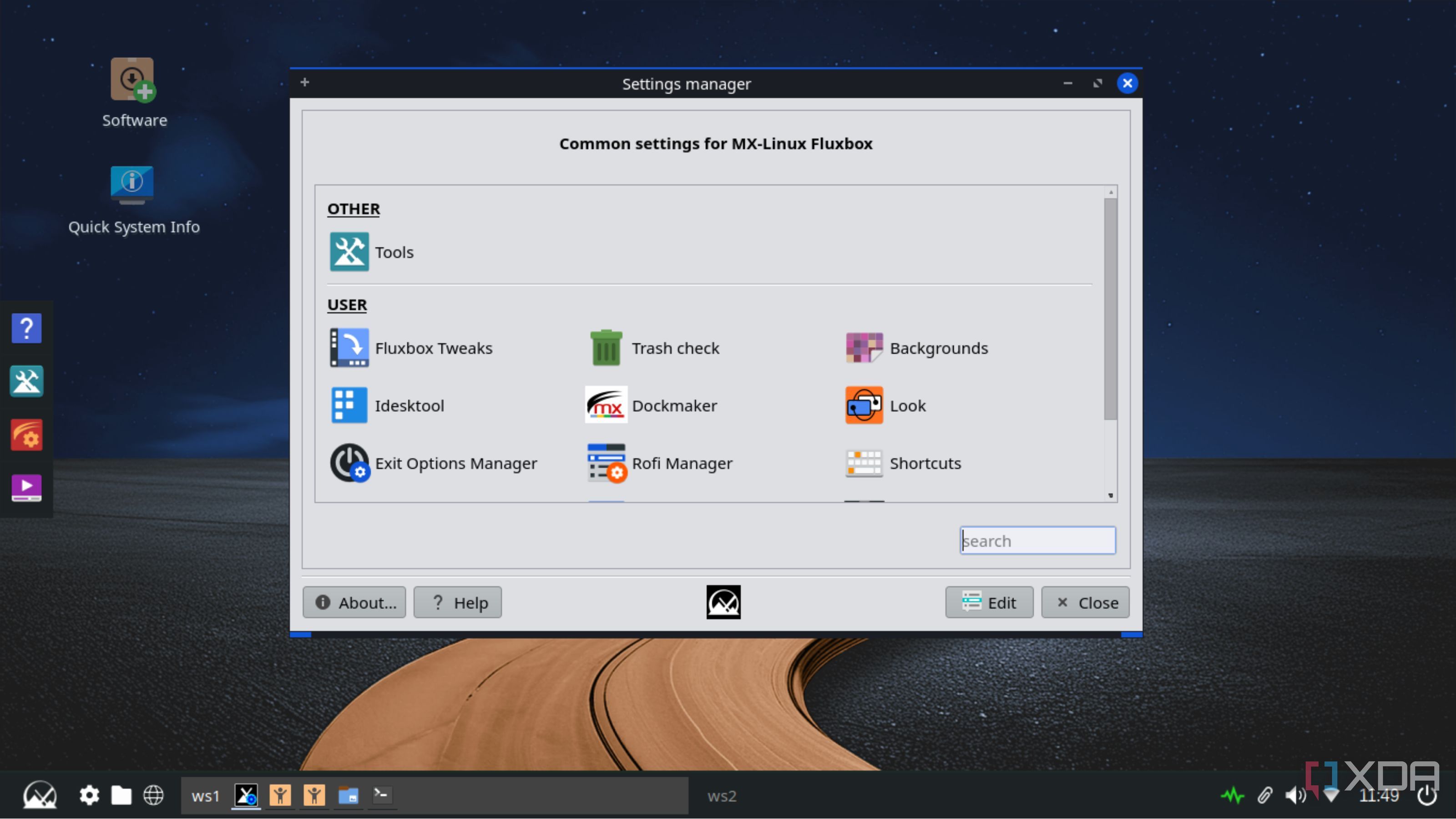Click the power button in taskbar
The height and width of the screenshot is (819, 1456).
pos(1426,795)
